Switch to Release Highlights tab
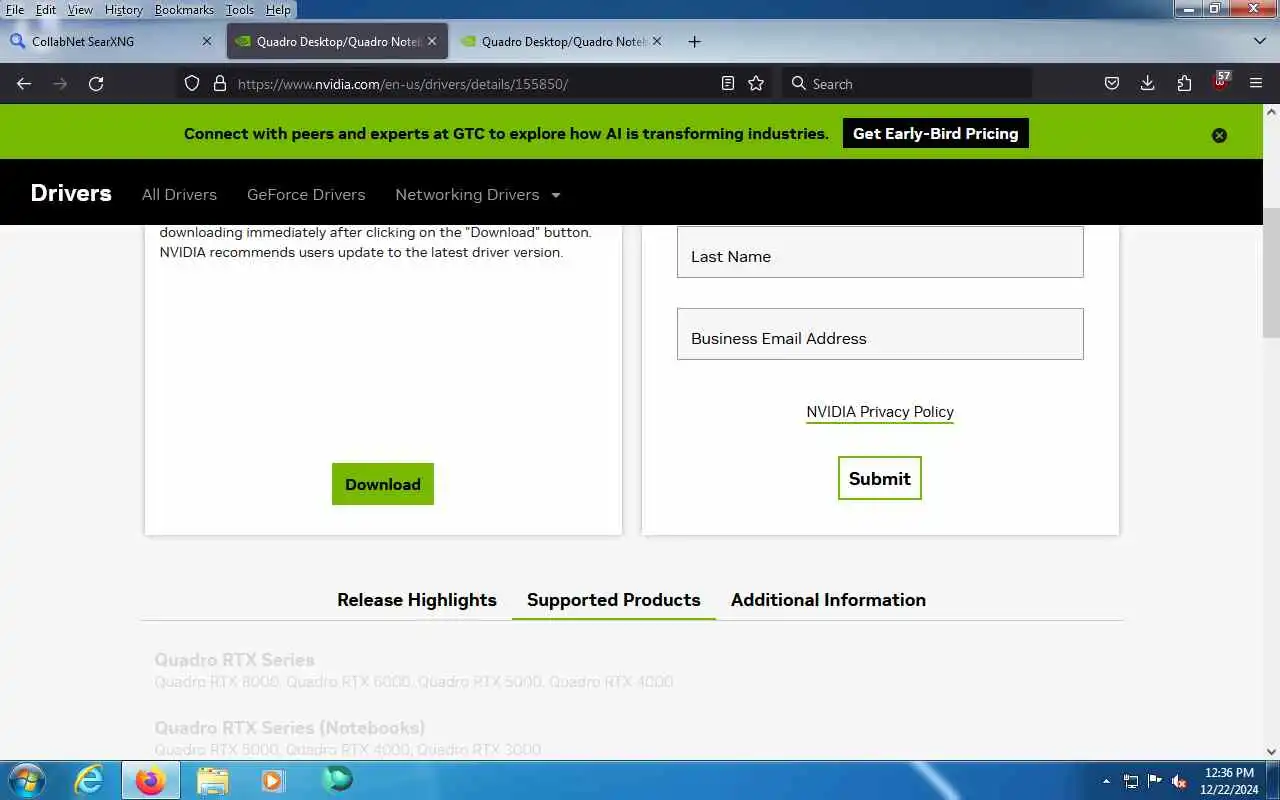Image resolution: width=1280 pixels, height=800 pixels. pos(417,600)
